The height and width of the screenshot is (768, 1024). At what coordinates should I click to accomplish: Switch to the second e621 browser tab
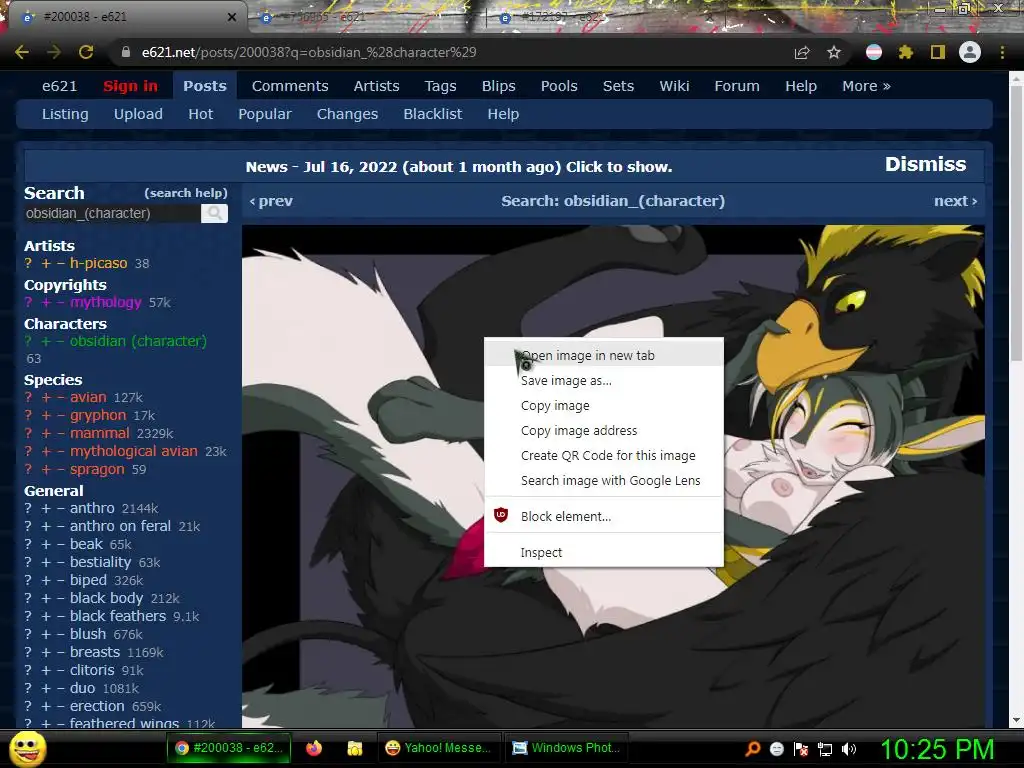pos(366,18)
